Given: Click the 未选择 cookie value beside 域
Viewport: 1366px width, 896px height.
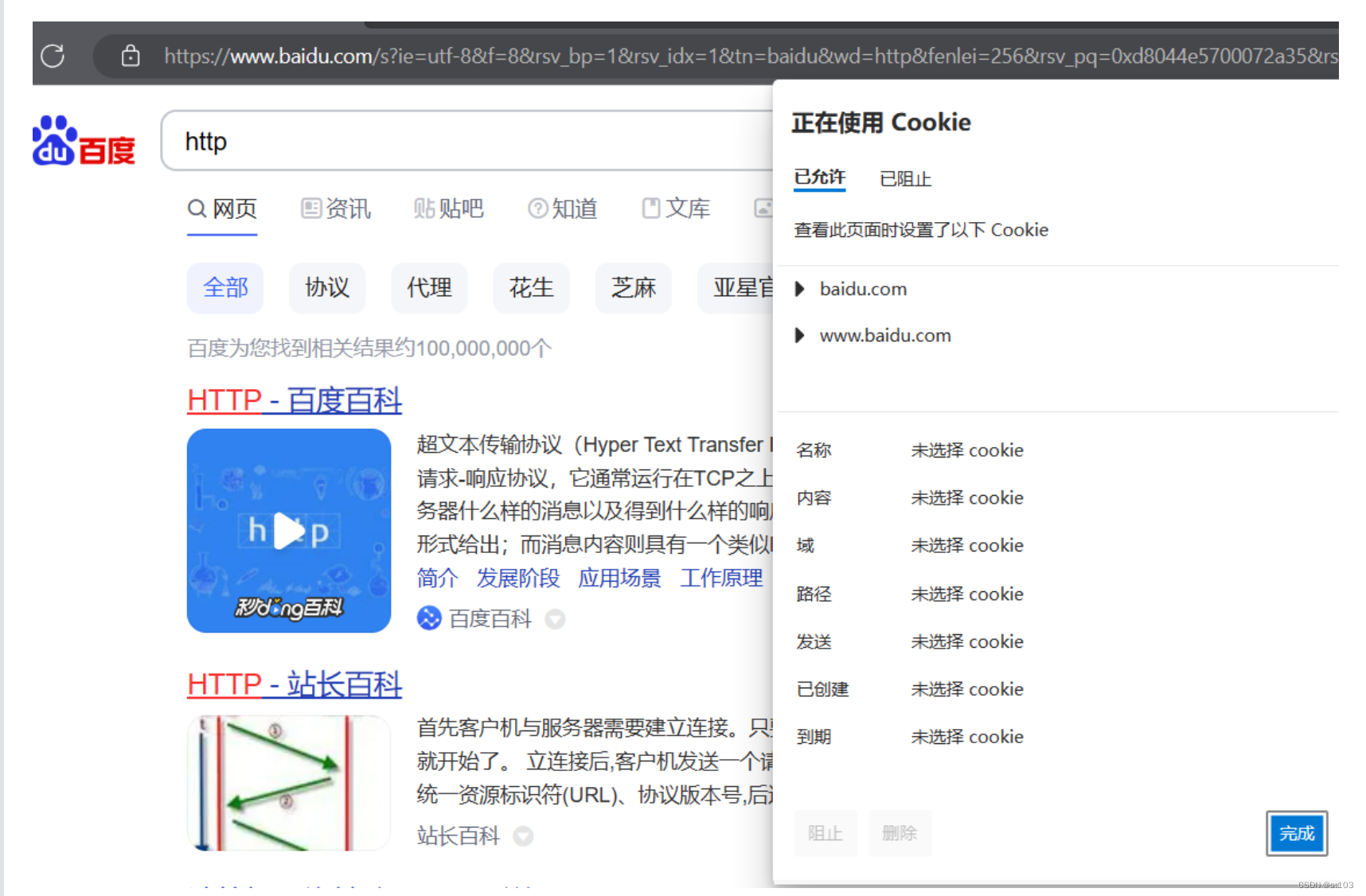Looking at the screenshot, I should pyautogui.click(x=967, y=546).
